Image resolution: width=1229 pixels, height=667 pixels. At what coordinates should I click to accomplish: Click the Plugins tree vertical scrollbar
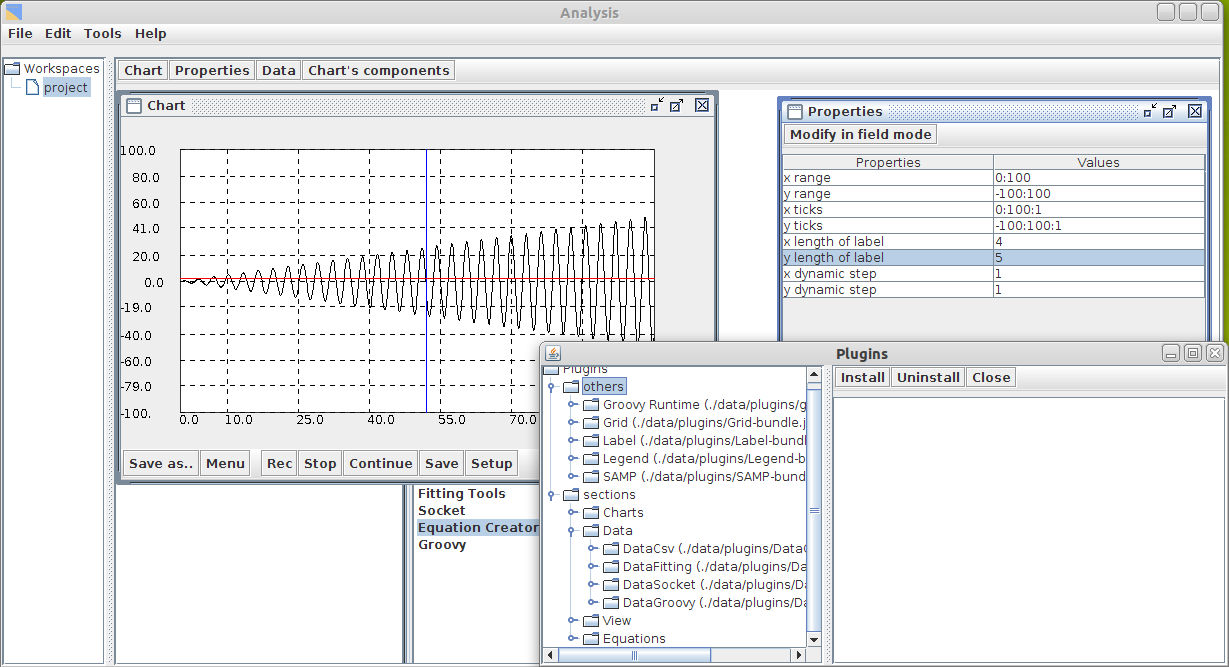[x=814, y=509]
